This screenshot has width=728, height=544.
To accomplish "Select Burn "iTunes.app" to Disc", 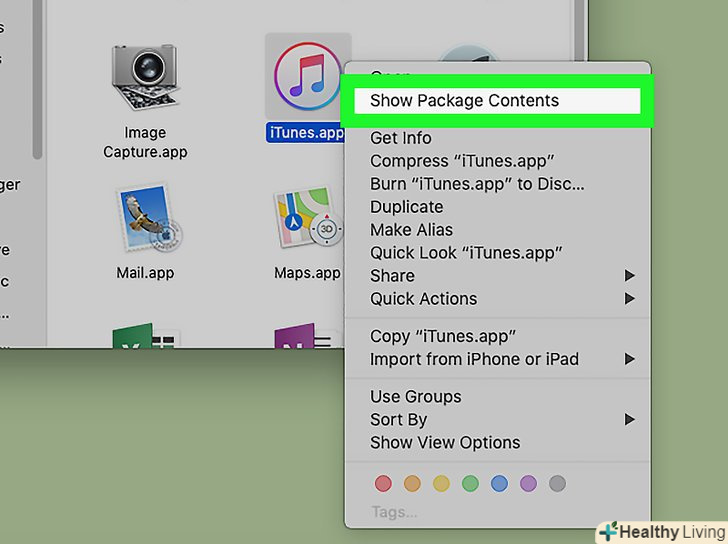I will (x=497, y=184).
